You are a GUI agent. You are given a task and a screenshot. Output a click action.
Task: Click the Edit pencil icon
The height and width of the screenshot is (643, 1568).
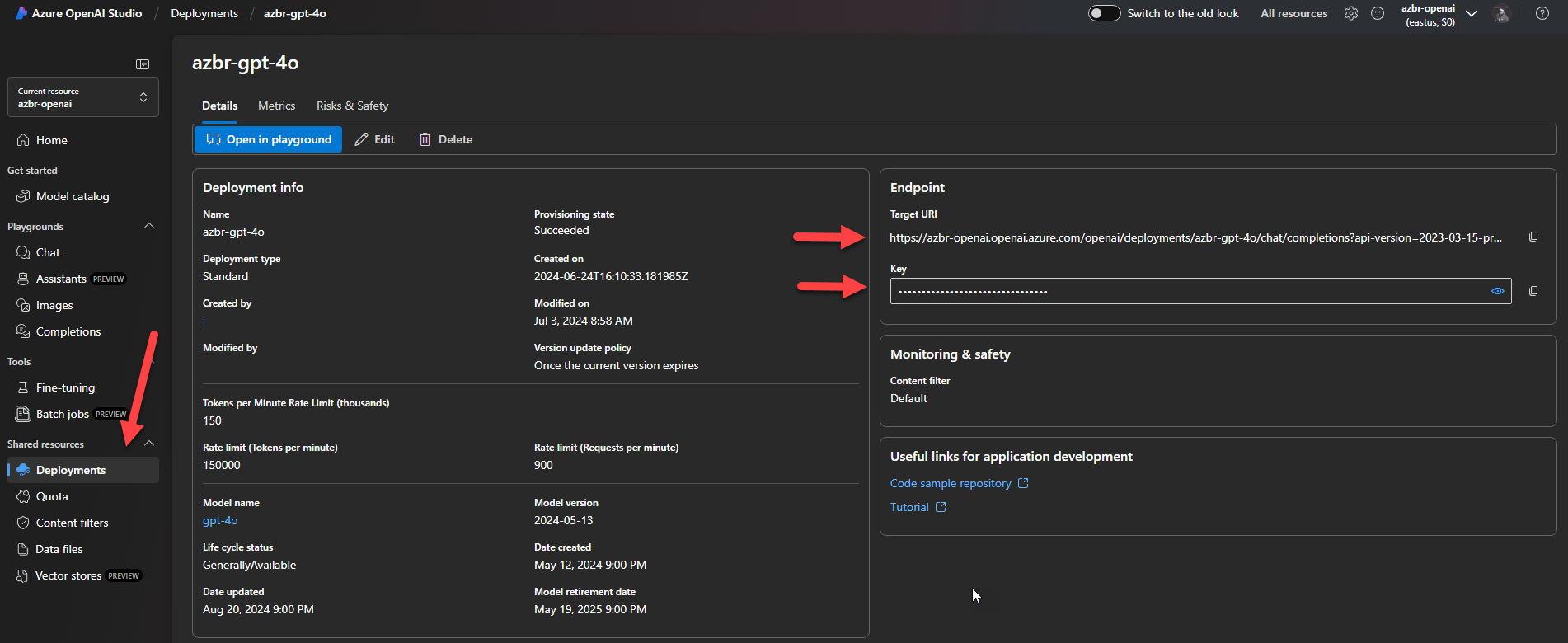point(361,139)
